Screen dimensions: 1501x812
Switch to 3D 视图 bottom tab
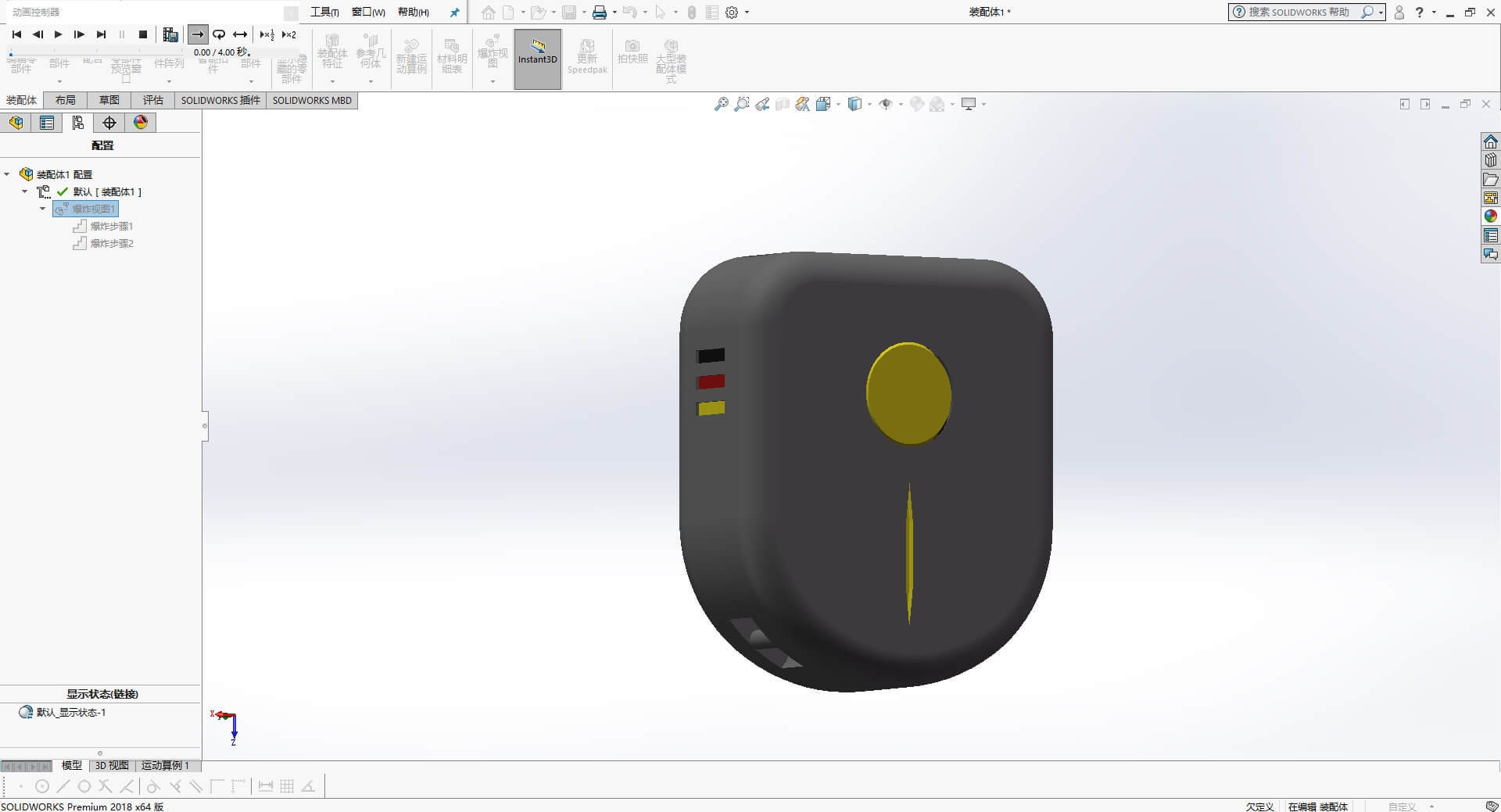[x=112, y=765]
